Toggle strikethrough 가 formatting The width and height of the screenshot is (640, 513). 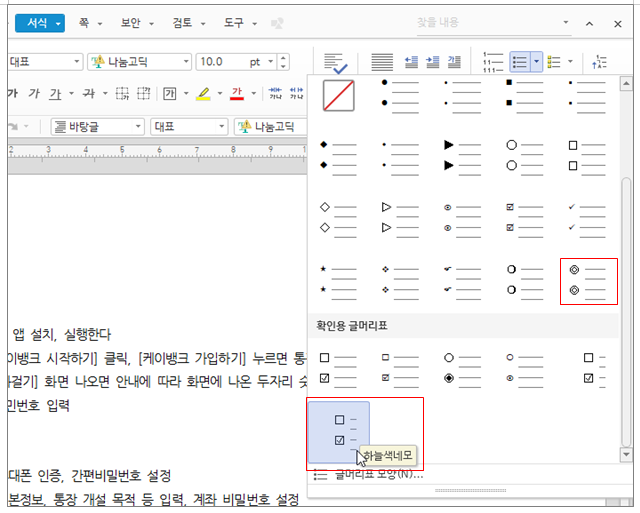click(89, 93)
